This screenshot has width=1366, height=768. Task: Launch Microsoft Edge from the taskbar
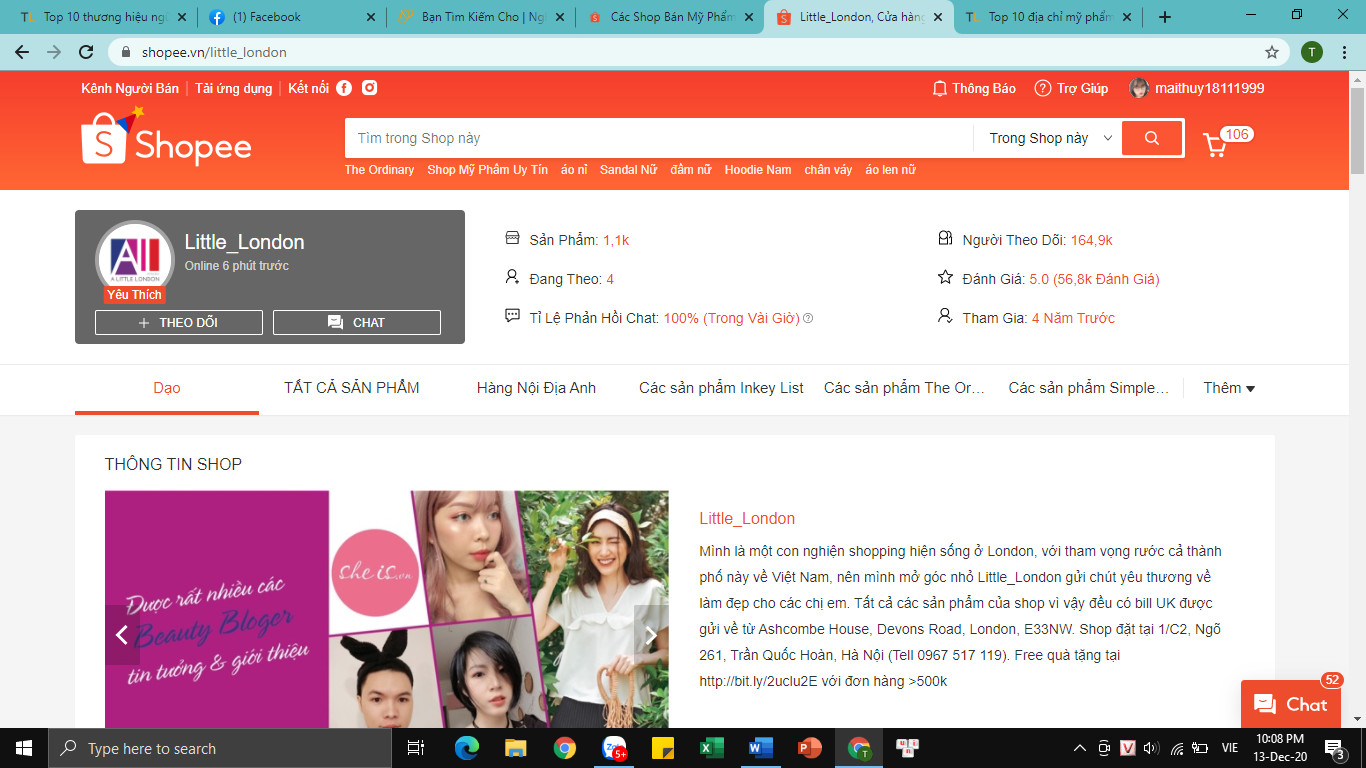(x=467, y=748)
